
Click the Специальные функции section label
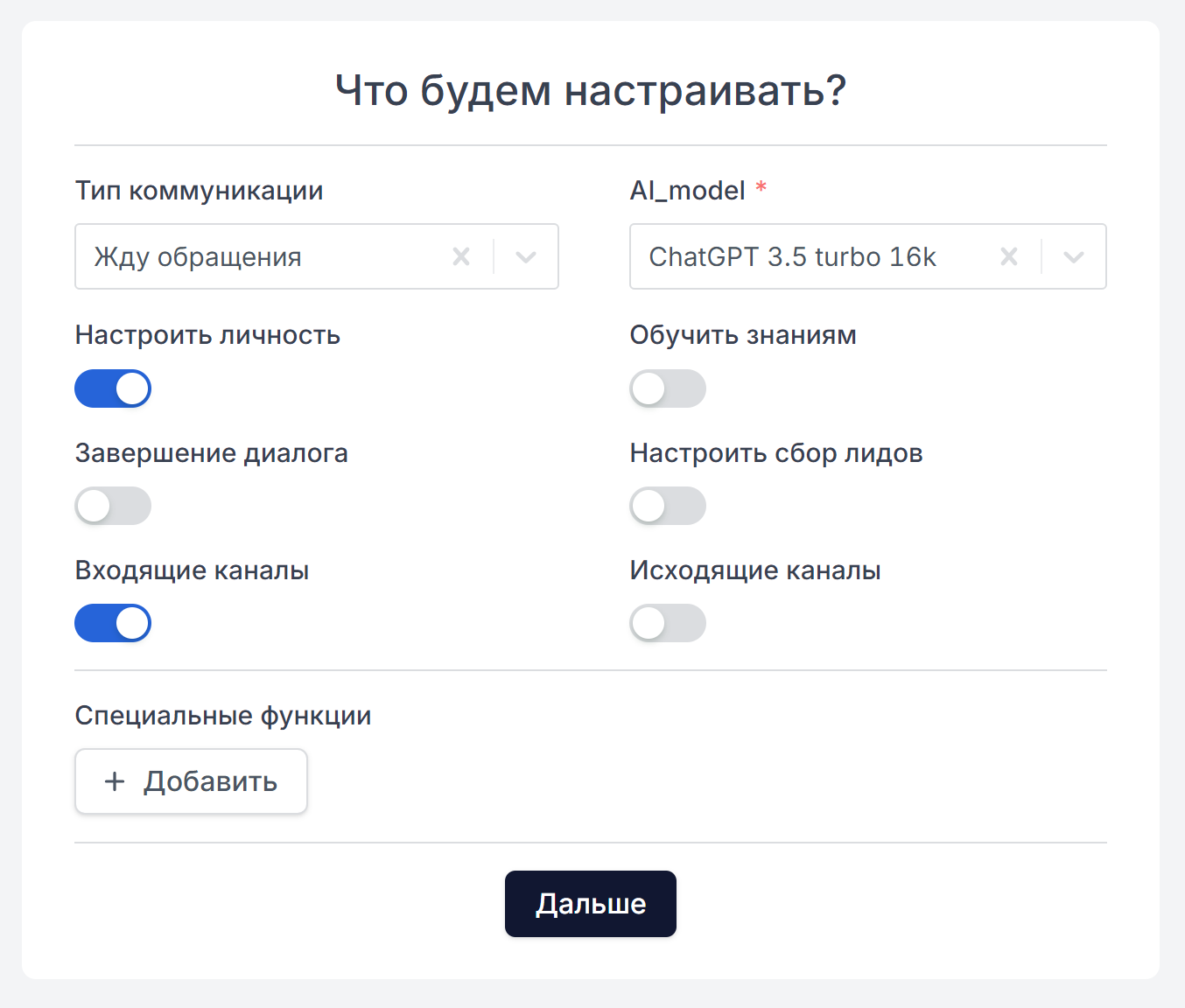click(223, 716)
